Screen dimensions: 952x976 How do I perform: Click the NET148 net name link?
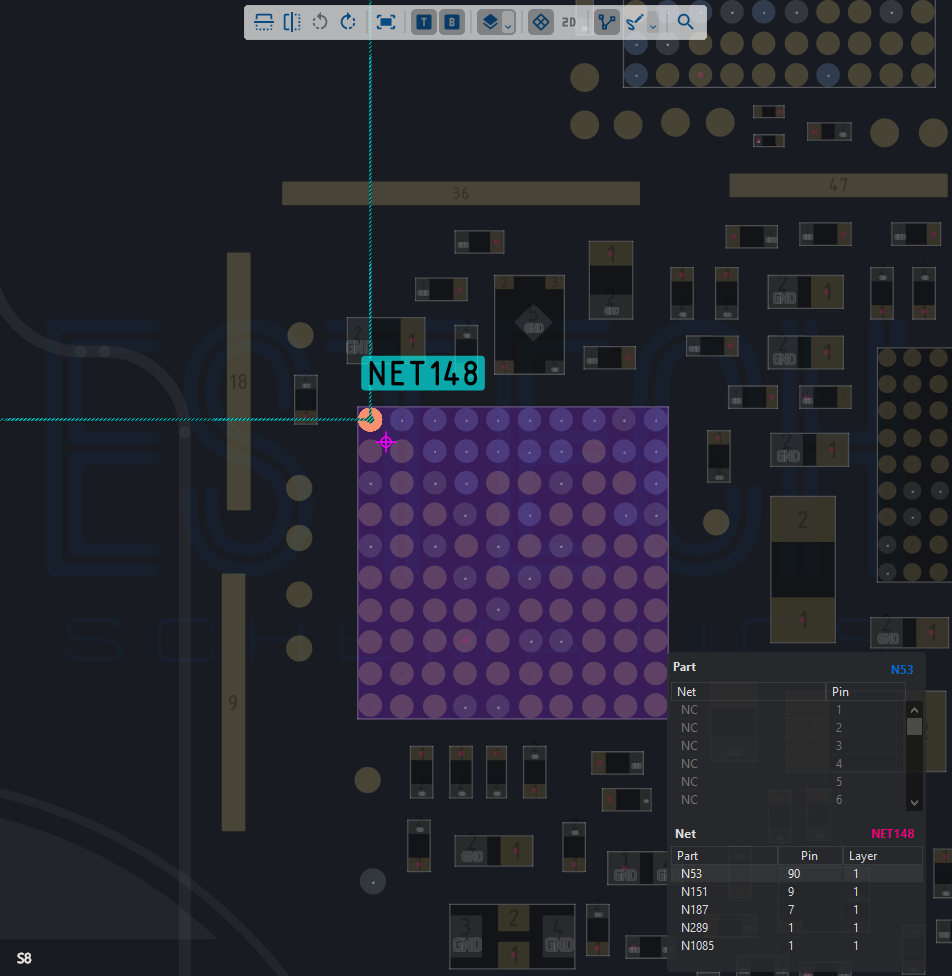[x=892, y=833]
